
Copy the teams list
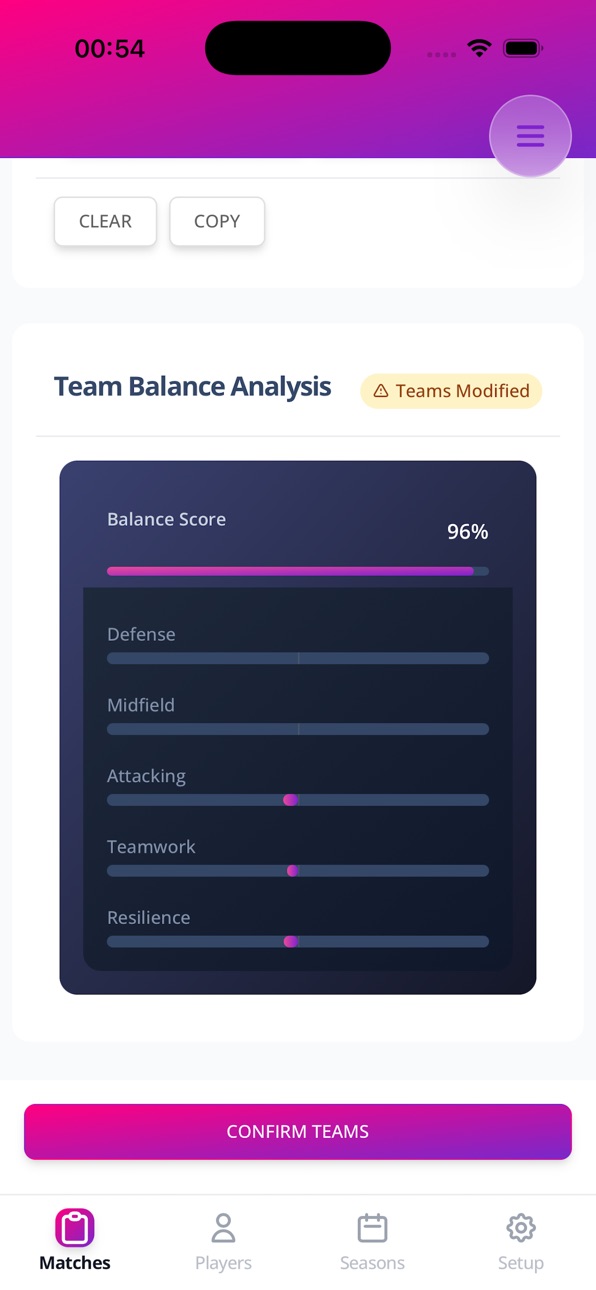point(217,221)
